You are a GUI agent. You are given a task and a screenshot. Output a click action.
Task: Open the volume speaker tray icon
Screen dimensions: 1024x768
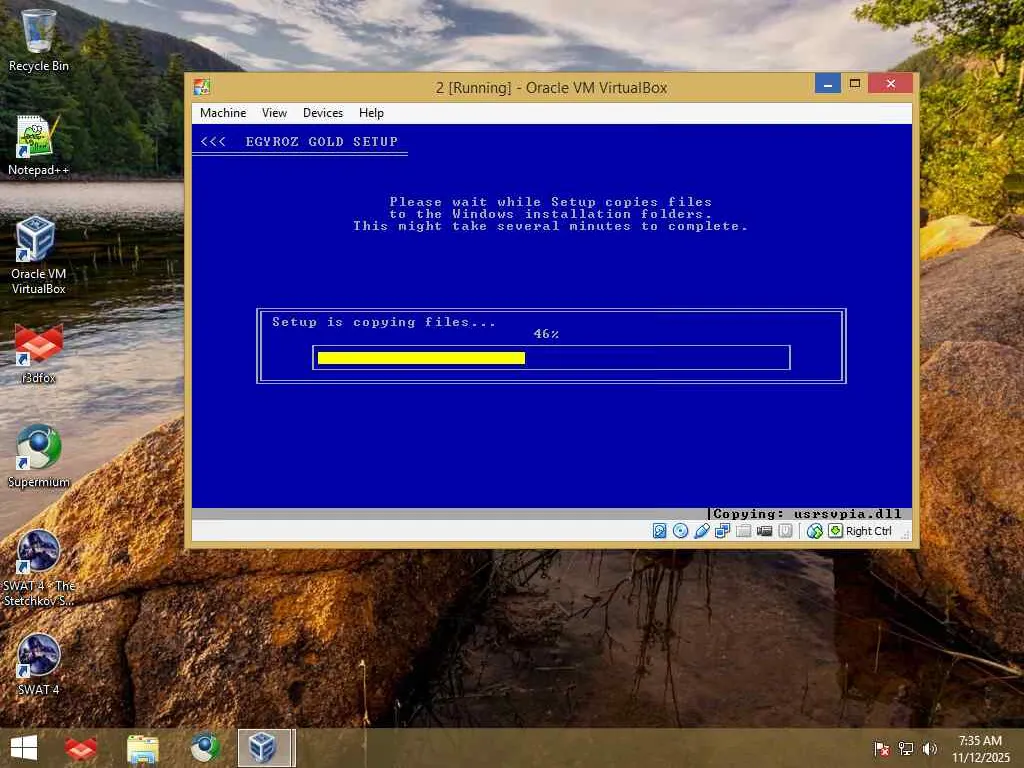pyautogui.click(x=929, y=748)
